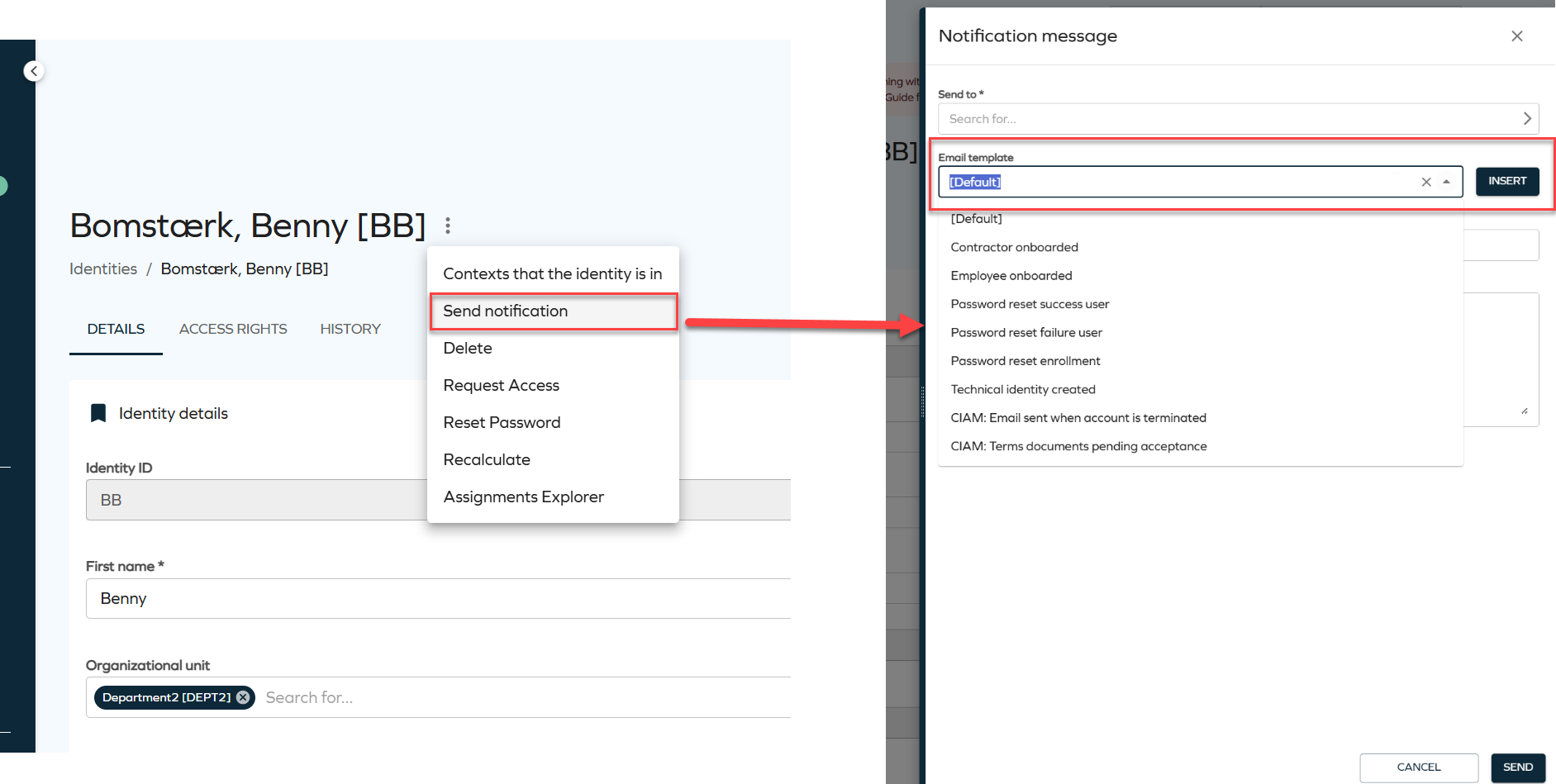Remove the Department2 [DEPT2] chip
The image size is (1556, 784).
point(243,697)
